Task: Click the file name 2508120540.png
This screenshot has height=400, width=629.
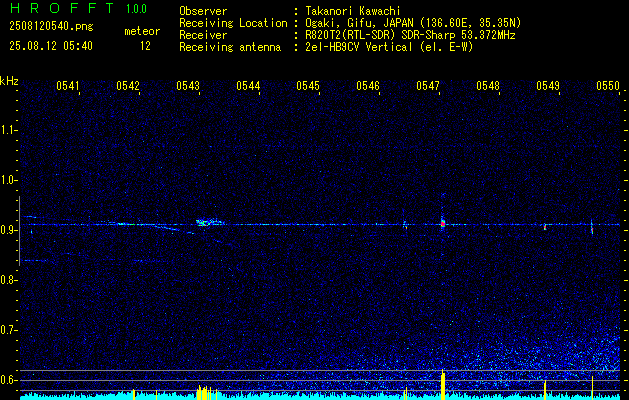Action: point(51,27)
